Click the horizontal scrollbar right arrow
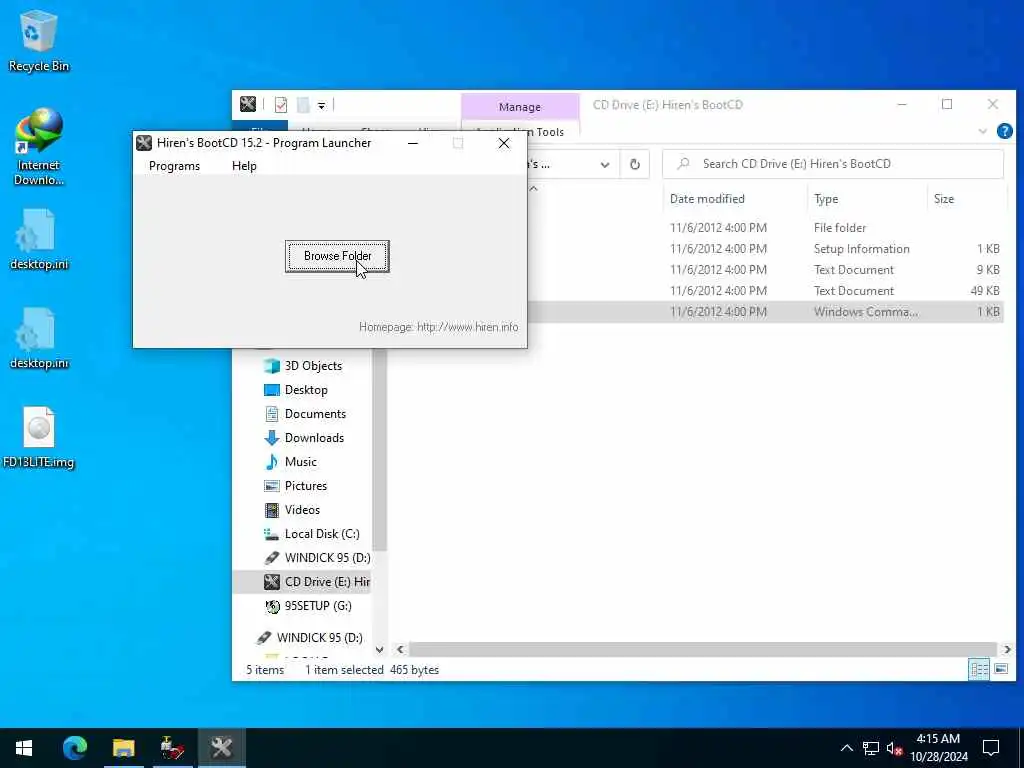 pos(1007,649)
